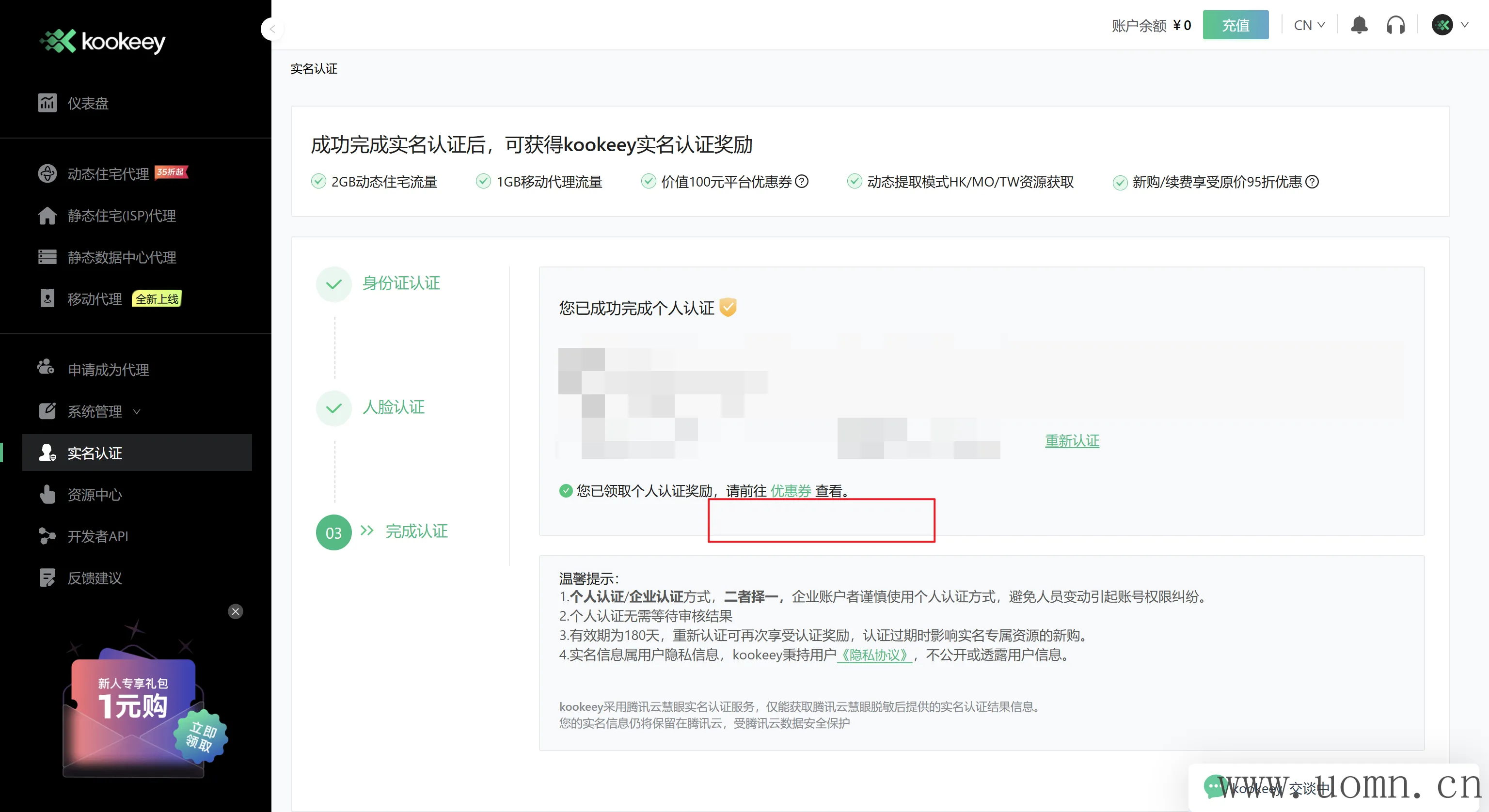The image size is (1489, 812).
Task: Open the kookeey chat widget icon
Action: tap(1214, 787)
